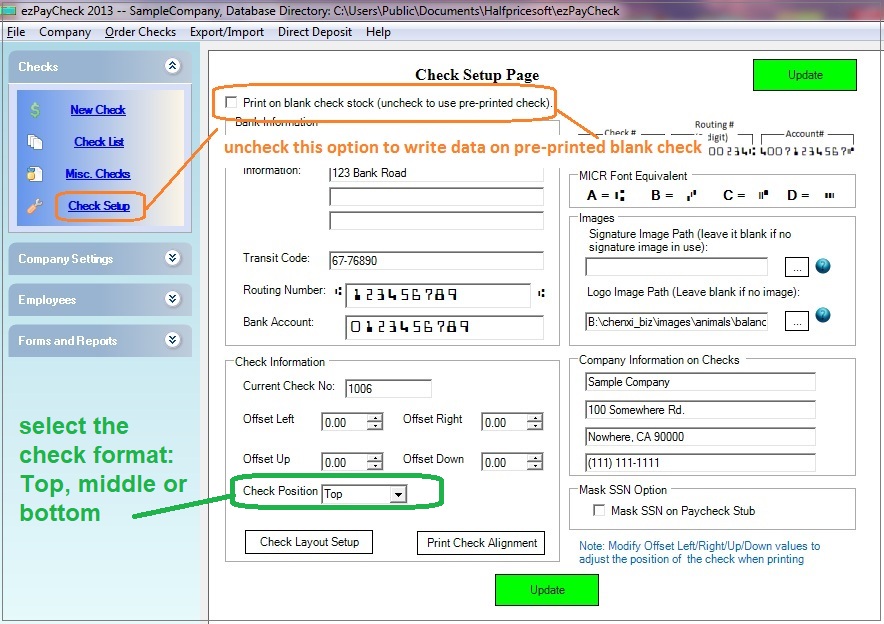This screenshot has width=884, height=624.
Task: Click the help icon beside Logo Image Path
Action: 822,314
